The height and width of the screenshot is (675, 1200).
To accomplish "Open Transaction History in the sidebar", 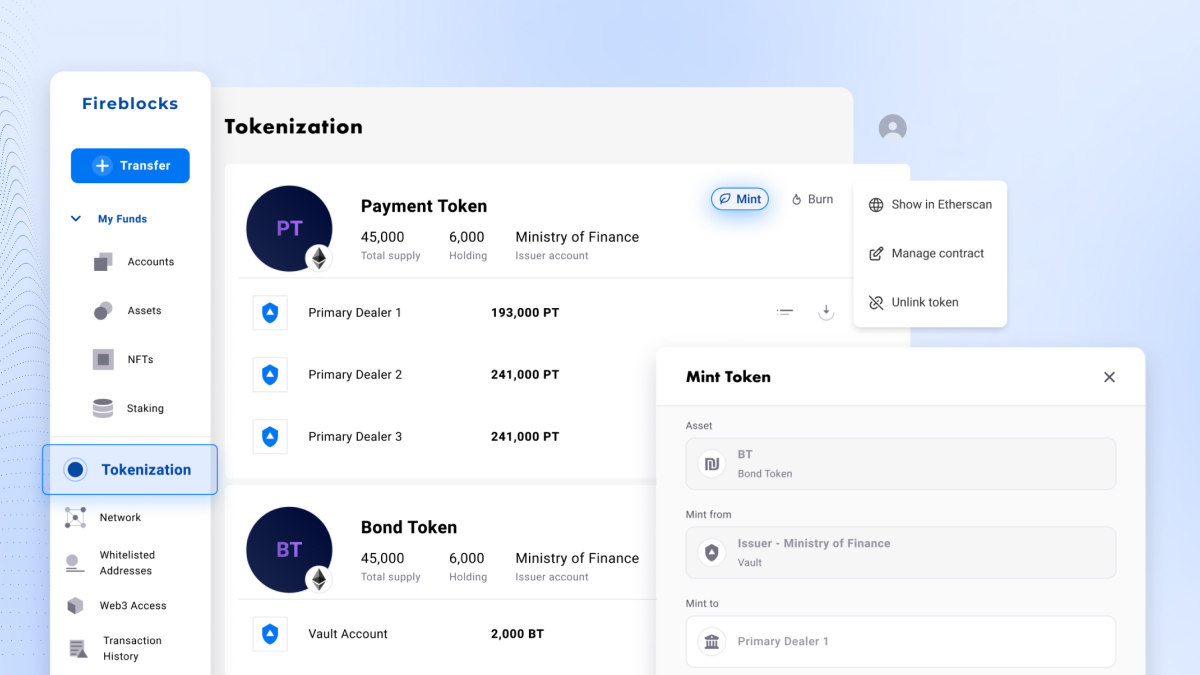I will click(x=132, y=649).
